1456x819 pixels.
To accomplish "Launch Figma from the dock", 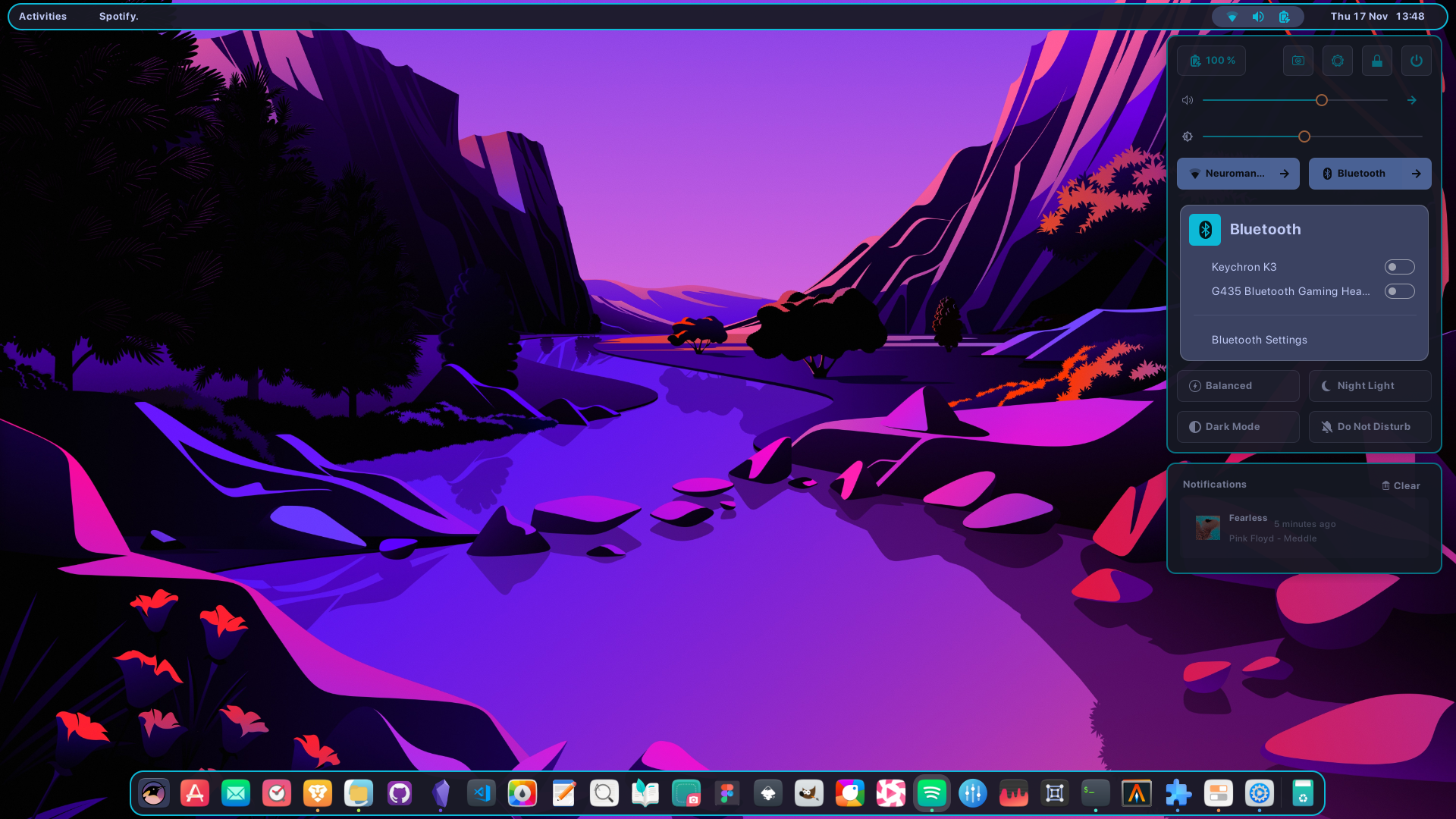I will (x=727, y=793).
